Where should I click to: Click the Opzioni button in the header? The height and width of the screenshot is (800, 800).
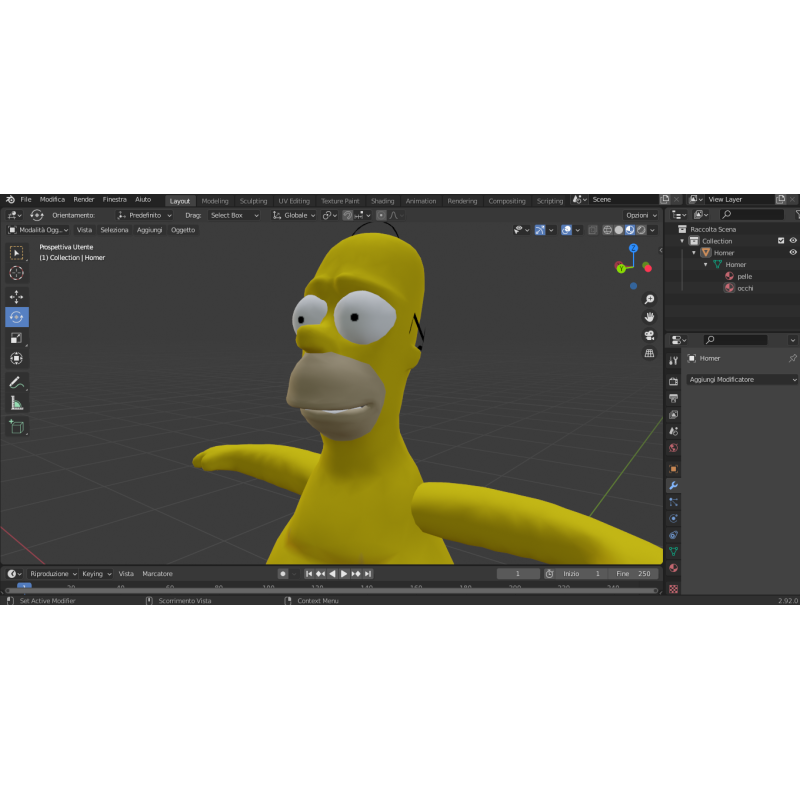point(636,215)
